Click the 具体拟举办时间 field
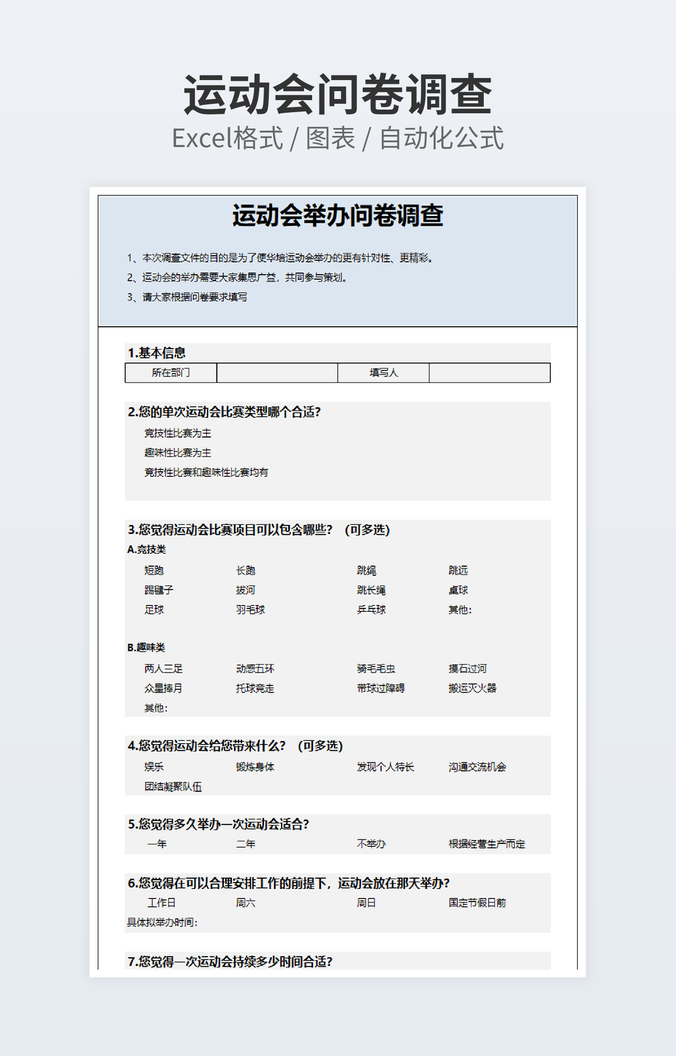Image resolution: width=676 pixels, height=1056 pixels. 162,922
